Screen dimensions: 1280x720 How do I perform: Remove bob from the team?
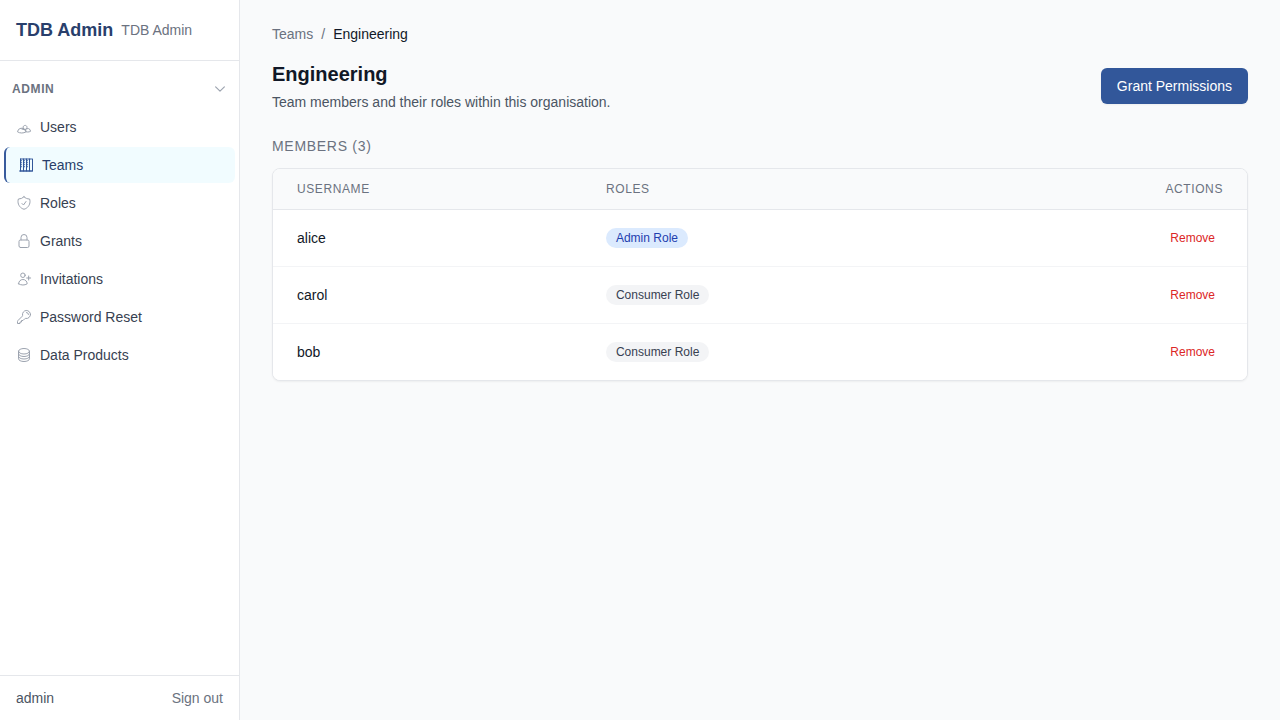1192,352
